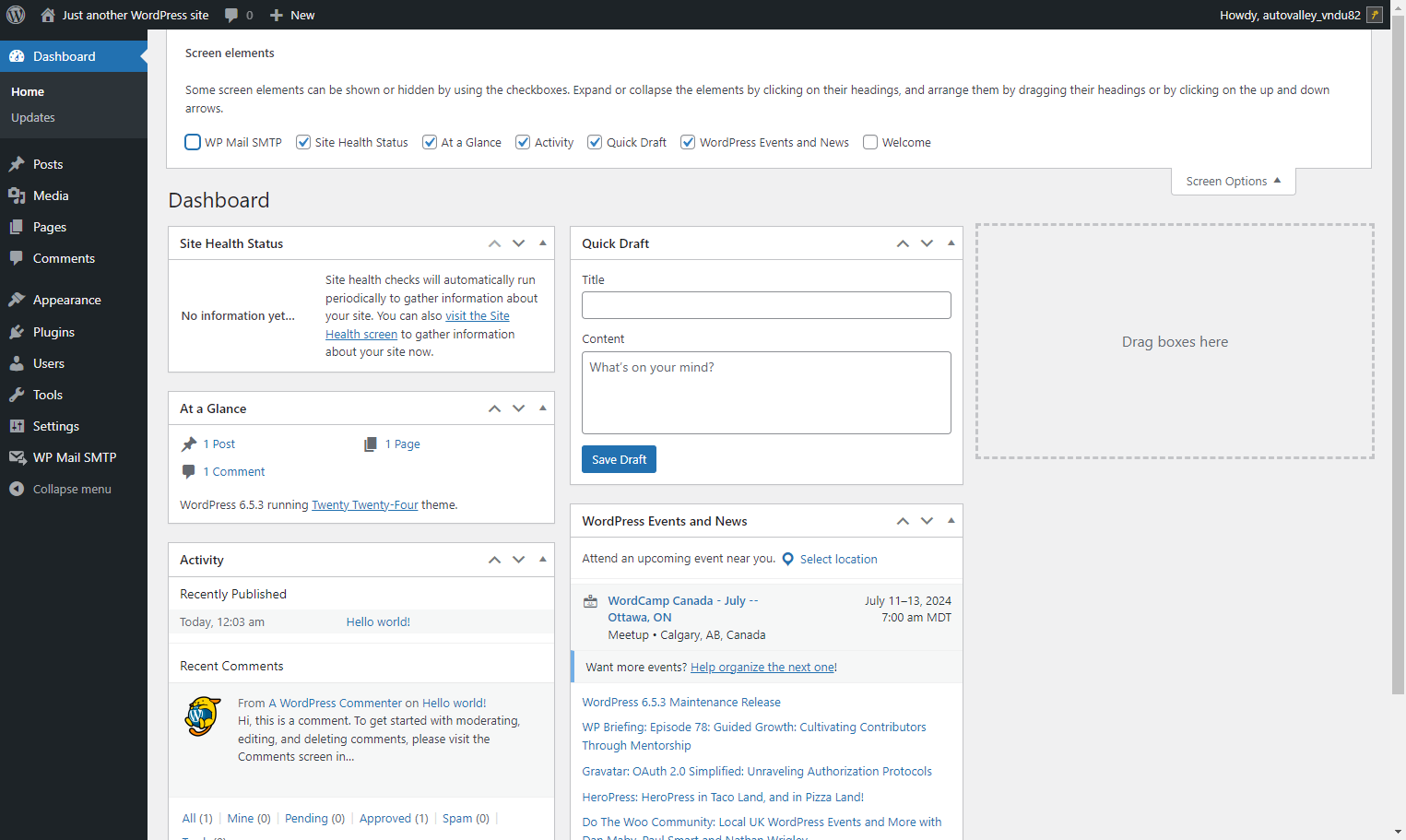Move Quick Draft box up

pyautogui.click(x=903, y=243)
